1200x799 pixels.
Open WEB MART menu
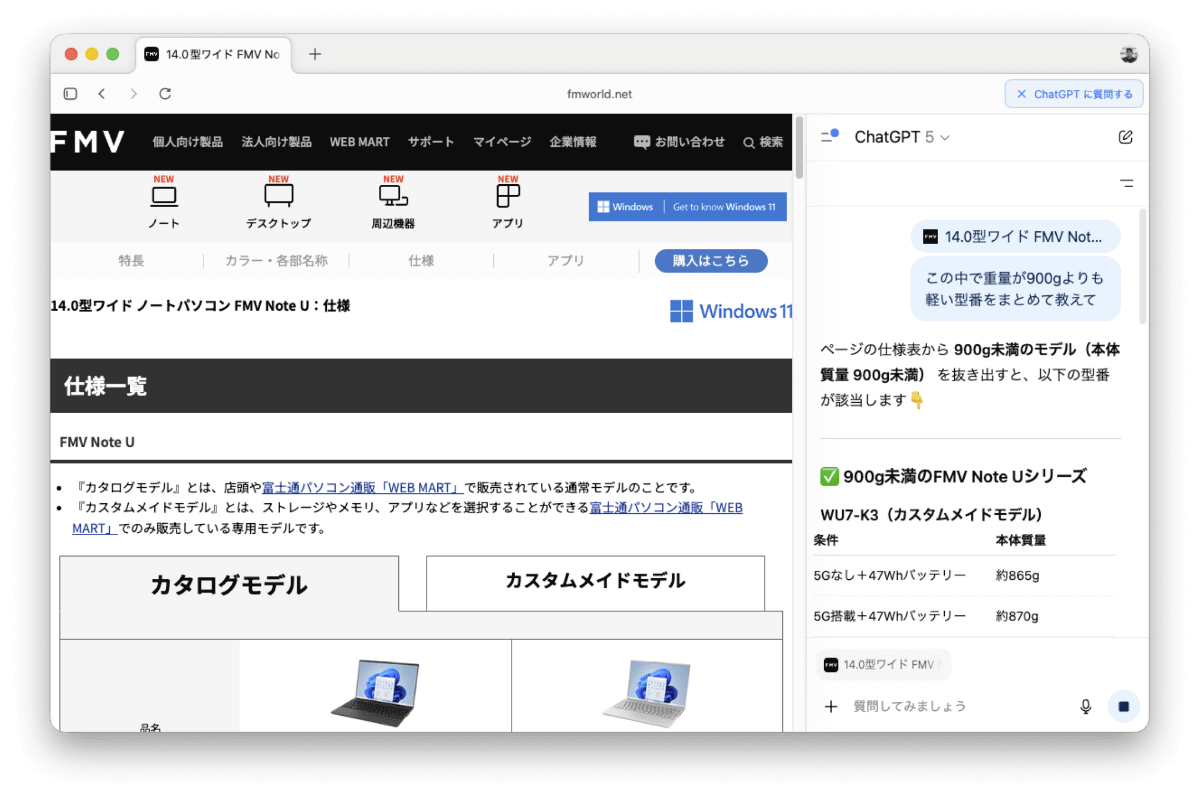point(360,142)
